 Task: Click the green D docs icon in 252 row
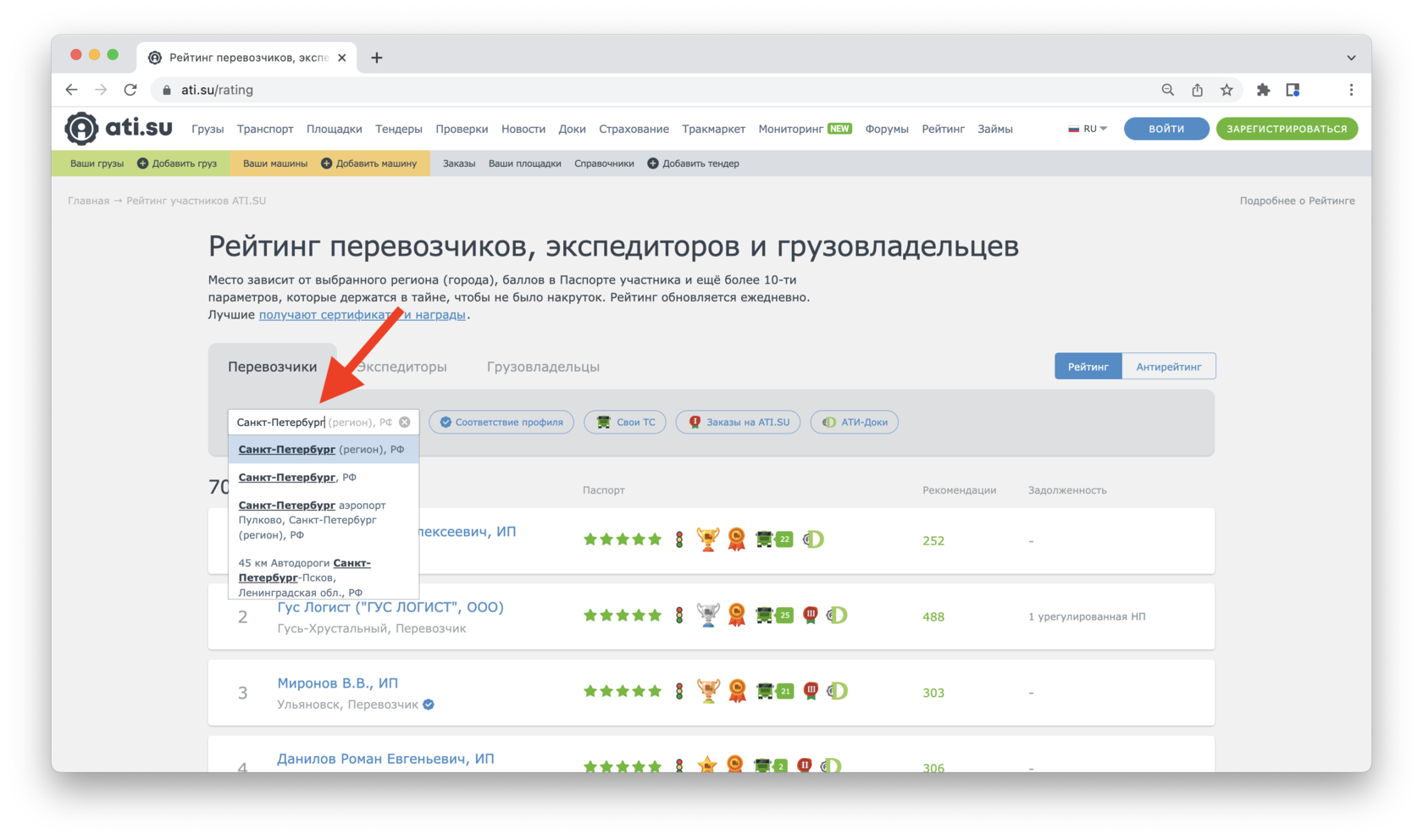click(813, 539)
